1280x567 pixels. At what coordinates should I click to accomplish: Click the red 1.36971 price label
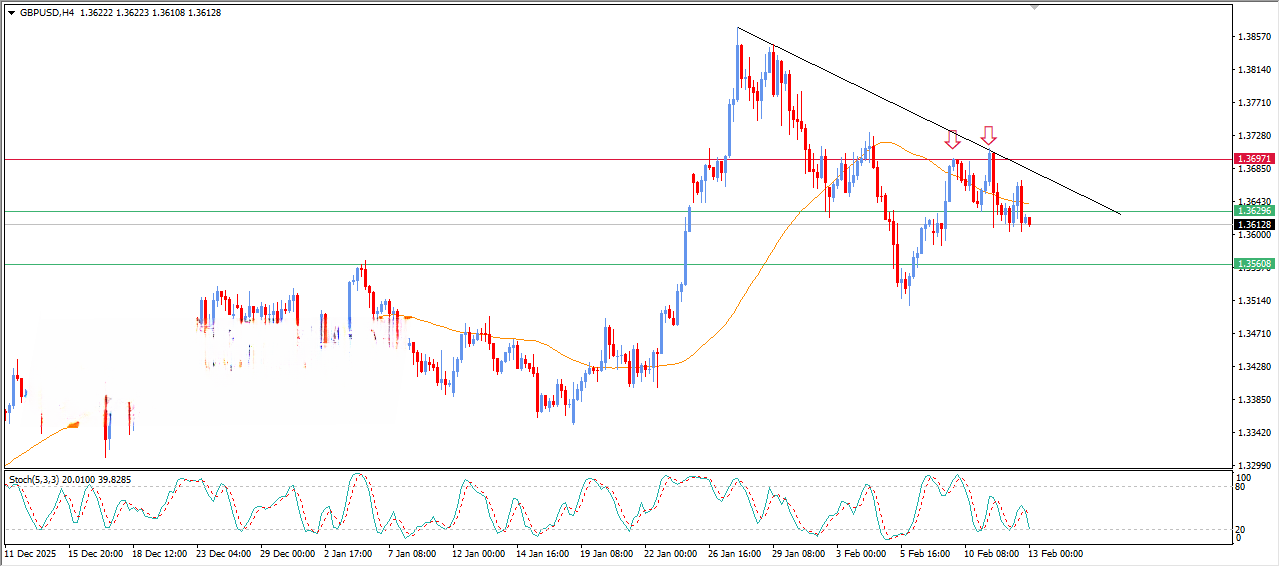(1253, 159)
